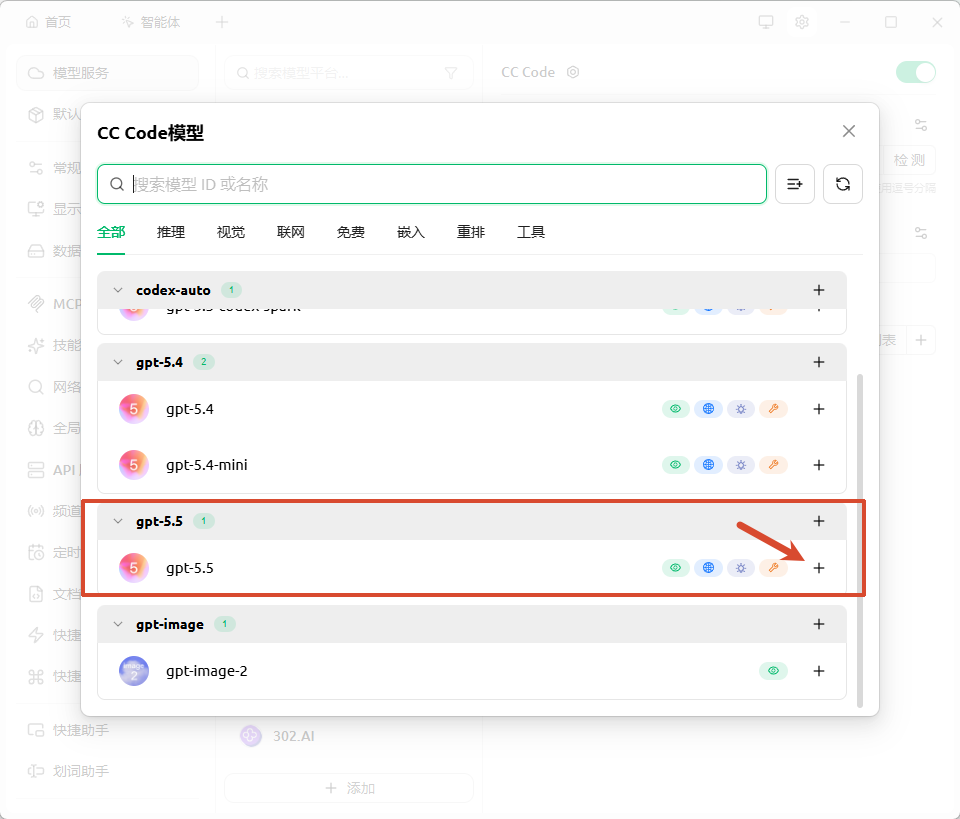Viewport: 960px width, 819px height.
Task: Switch to the 全部 filter tab
Action: click(x=111, y=233)
